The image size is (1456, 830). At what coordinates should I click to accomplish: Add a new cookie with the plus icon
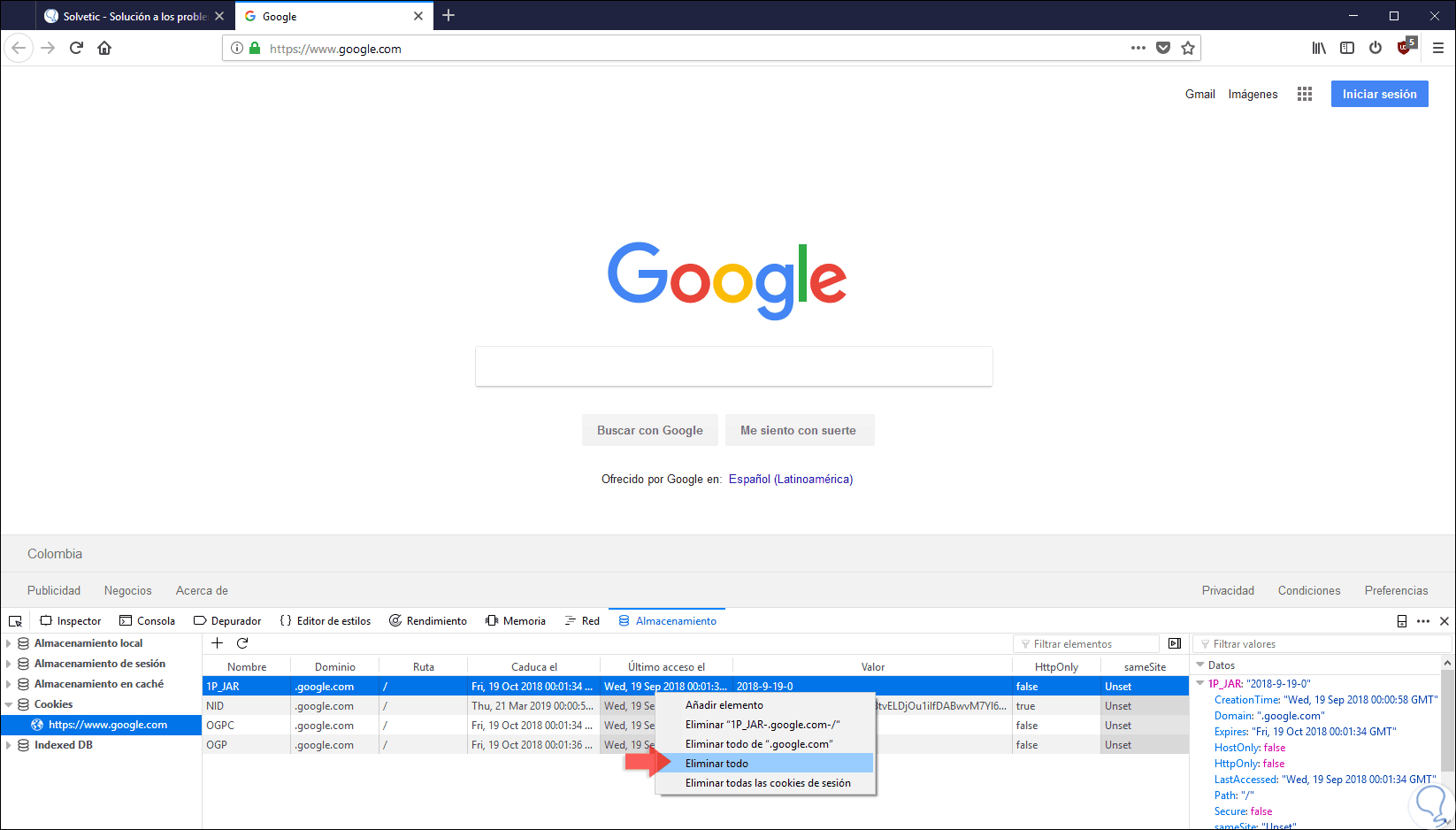[218, 643]
